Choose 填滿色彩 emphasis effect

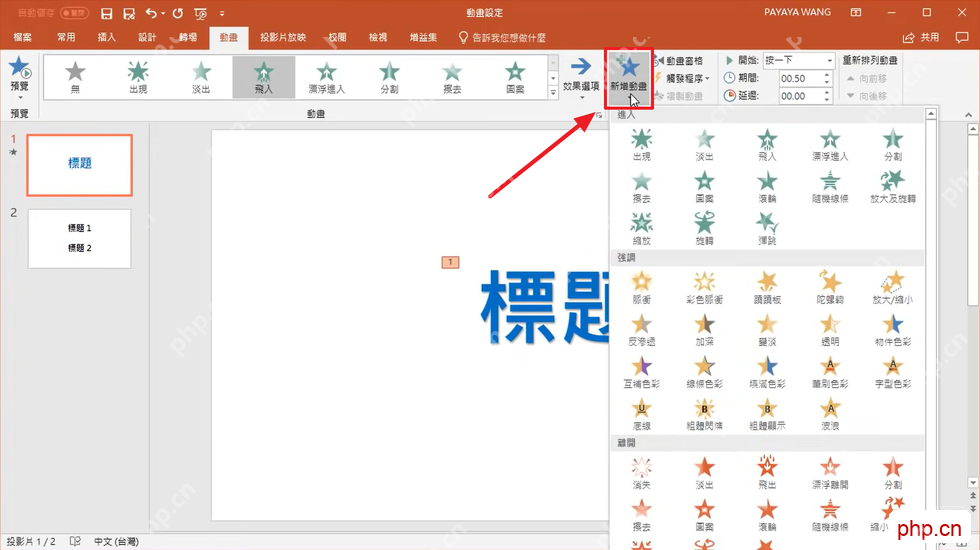(767, 372)
